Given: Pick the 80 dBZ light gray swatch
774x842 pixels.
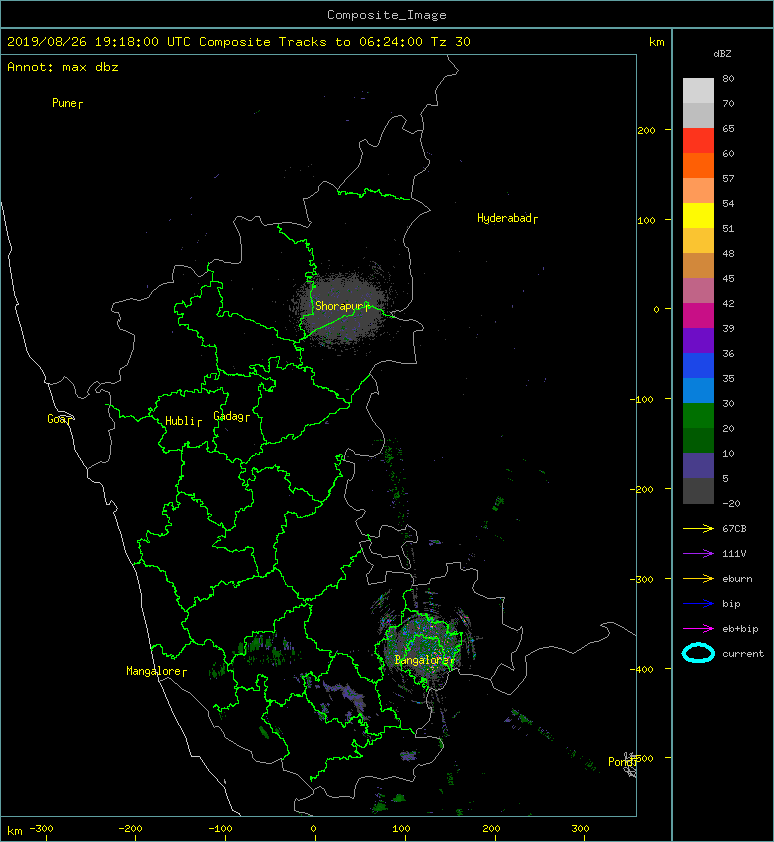Looking at the screenshot, I should pos(698,90).
